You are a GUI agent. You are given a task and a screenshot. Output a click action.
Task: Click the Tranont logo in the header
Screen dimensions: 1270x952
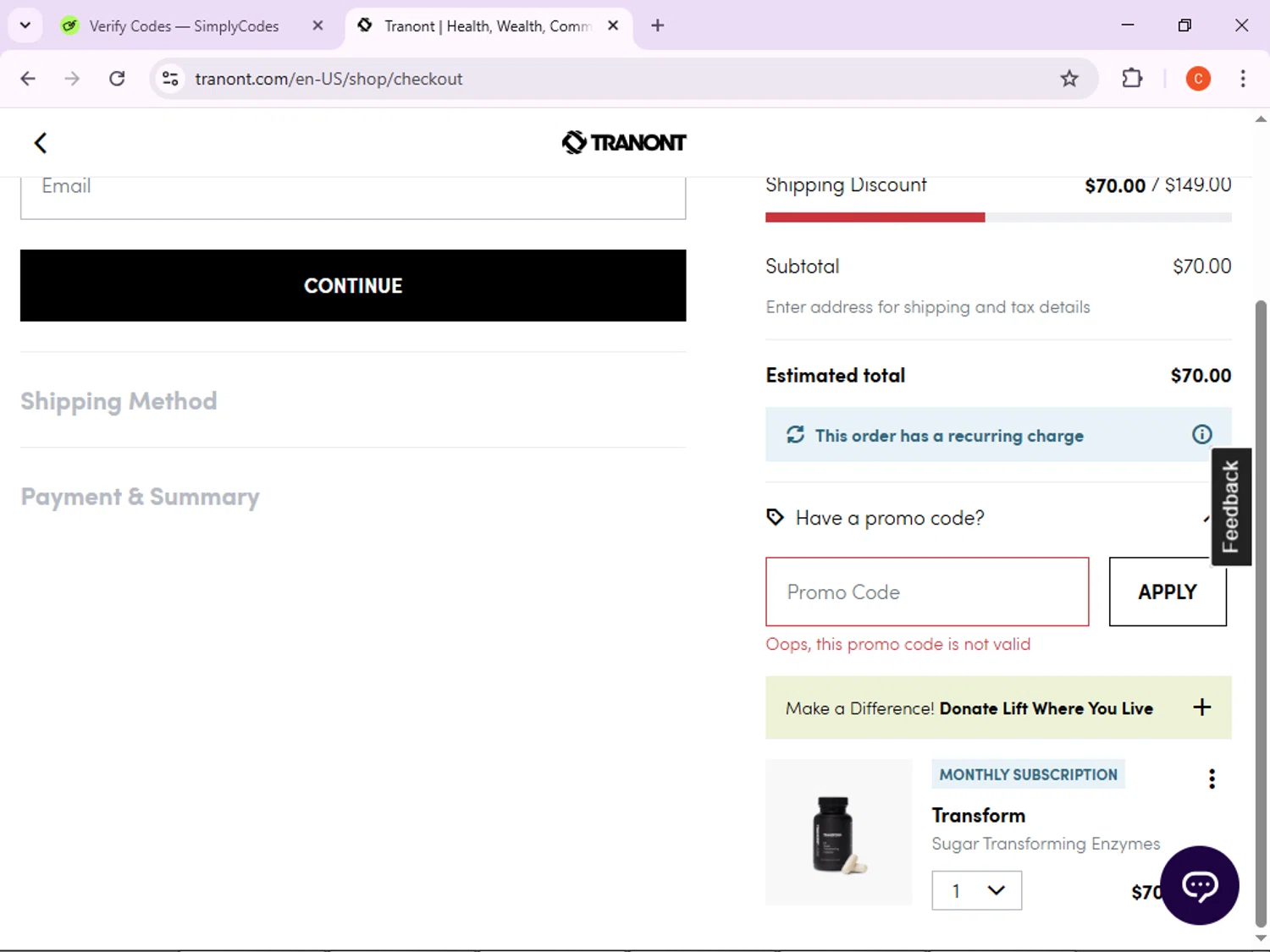click(x=624, y=142)
